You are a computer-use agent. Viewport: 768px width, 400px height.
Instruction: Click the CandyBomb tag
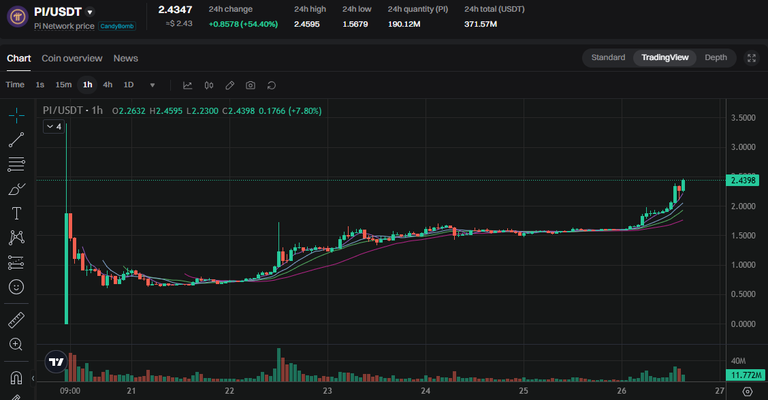(117, 26)
